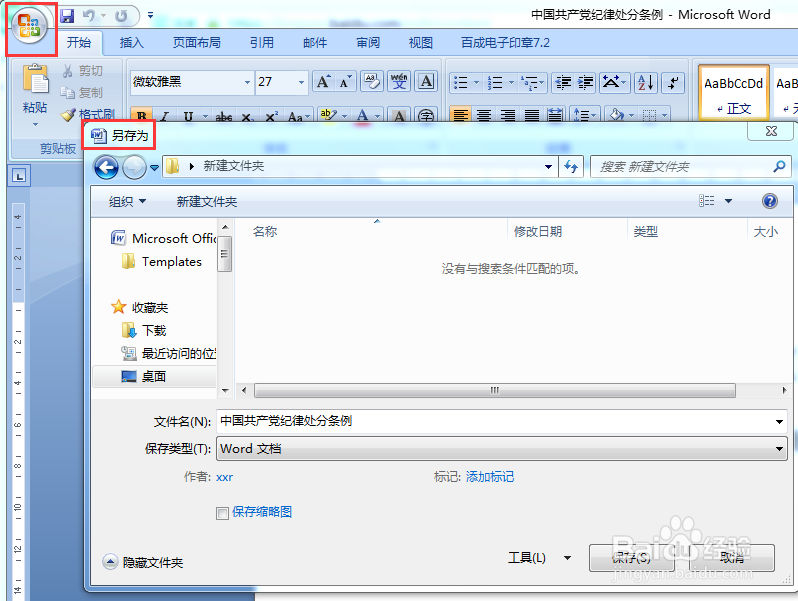Open the 组织 menu
This screenshot has width=798, height=601.
127,202
